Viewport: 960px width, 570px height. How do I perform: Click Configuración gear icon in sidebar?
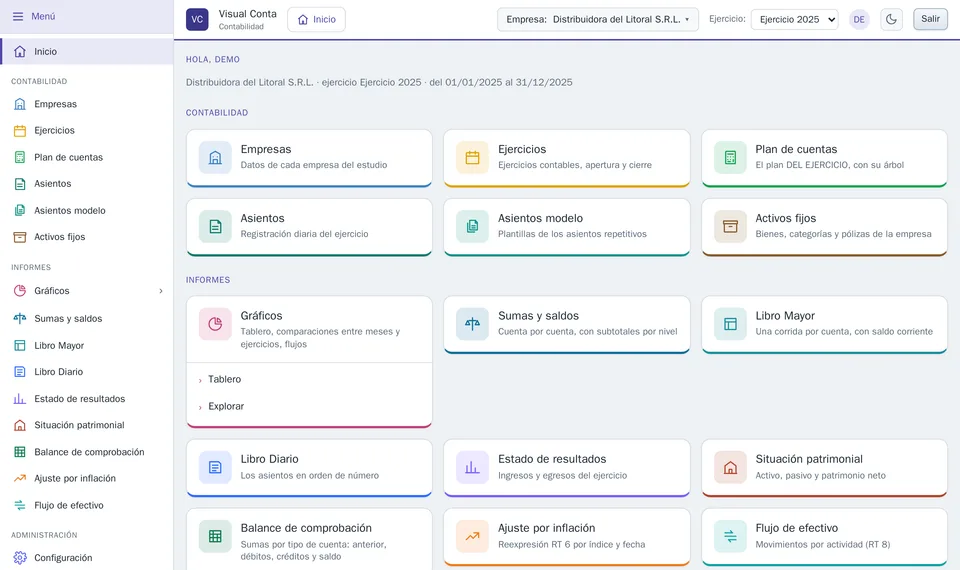pos(20,558)
